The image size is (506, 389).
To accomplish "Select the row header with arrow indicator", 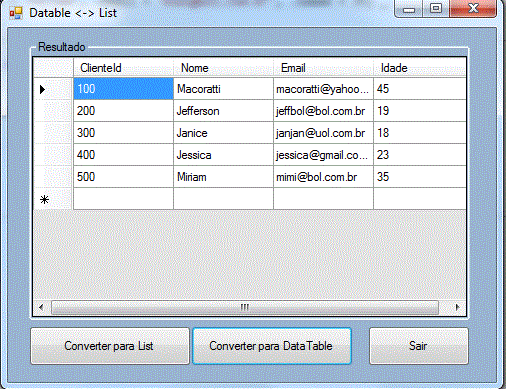I will (x=53, y=89).
